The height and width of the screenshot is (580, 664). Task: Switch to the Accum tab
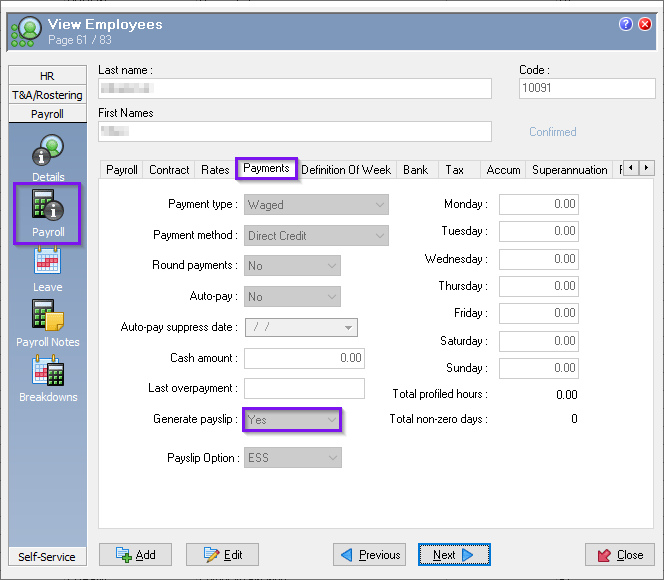click(503, 170)
